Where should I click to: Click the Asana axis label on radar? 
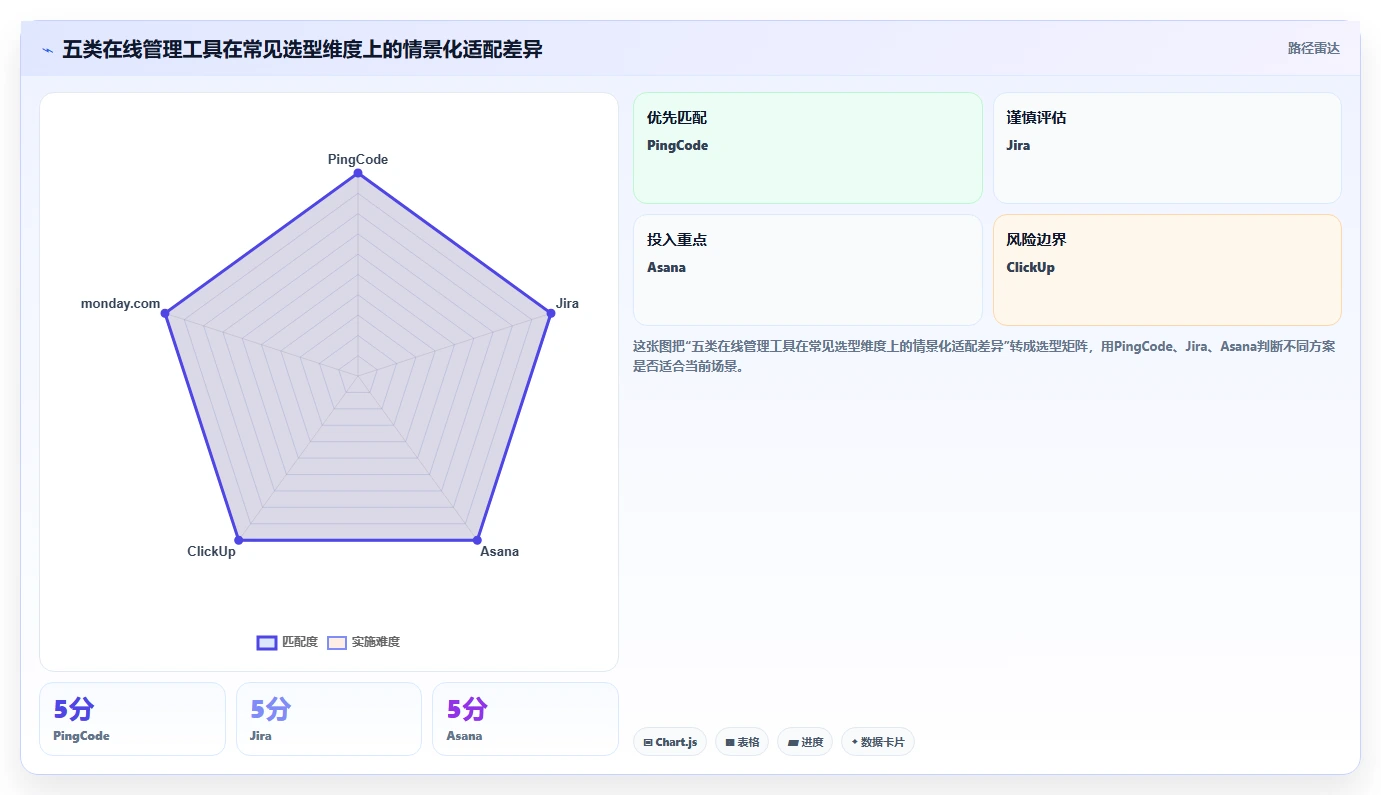click(x=499, y=551)
